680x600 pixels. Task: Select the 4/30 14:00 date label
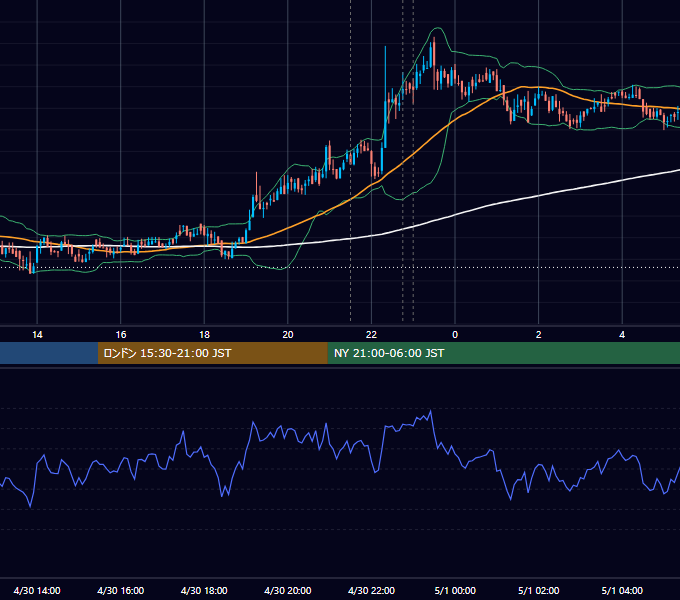(x=37, y=590)
